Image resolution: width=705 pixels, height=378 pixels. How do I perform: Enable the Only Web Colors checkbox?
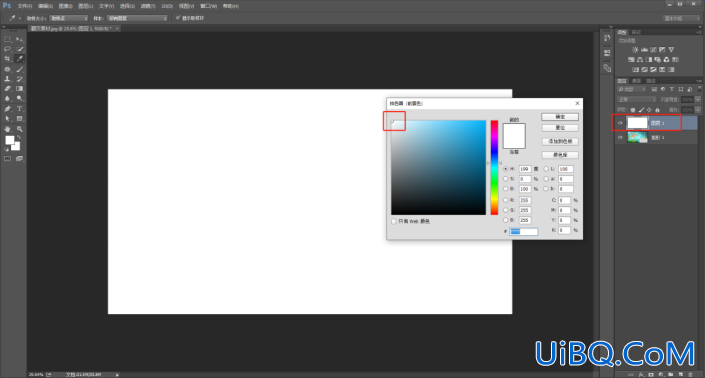(394, 222)
